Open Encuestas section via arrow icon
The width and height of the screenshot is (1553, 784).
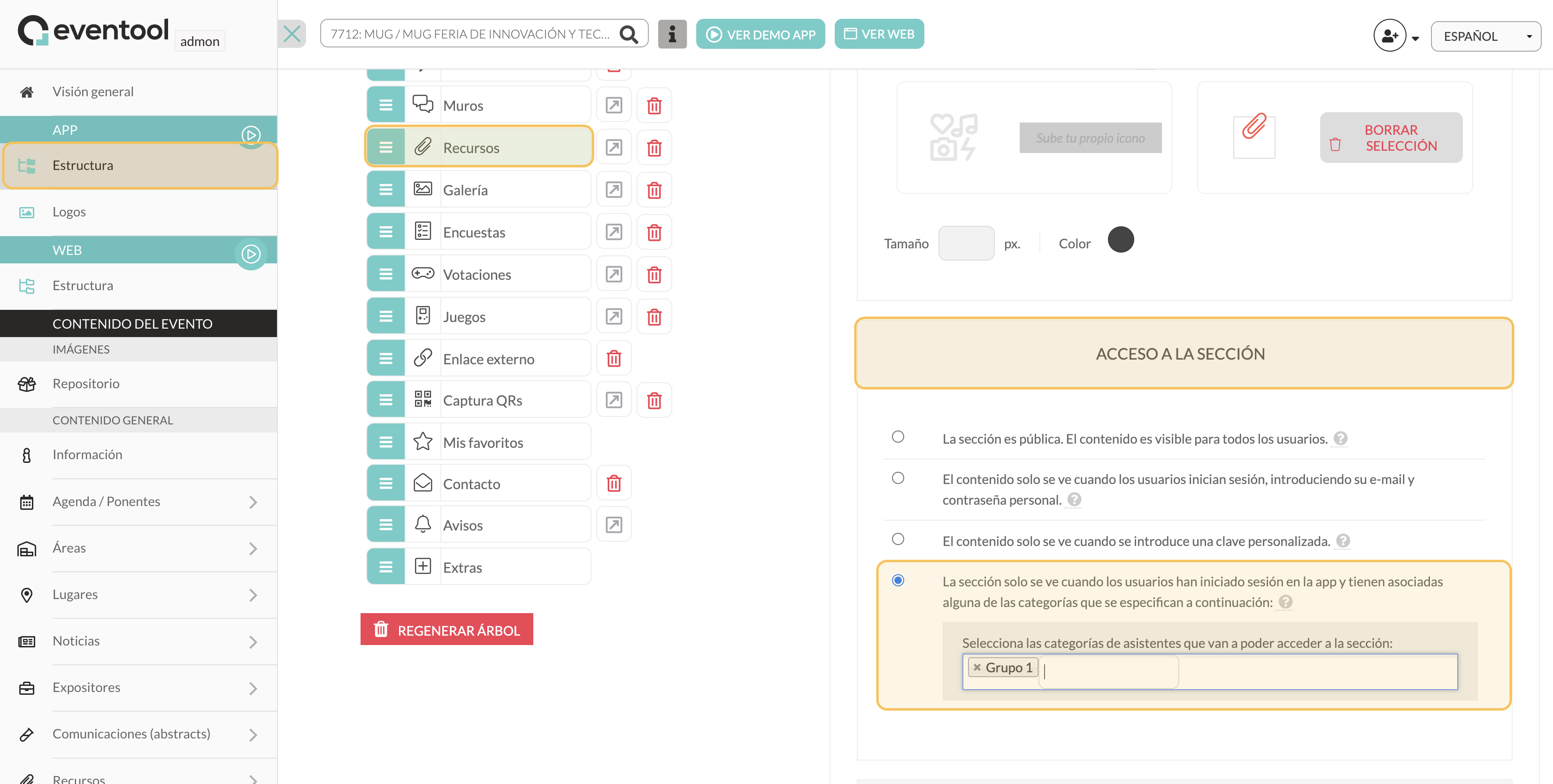coord(614,232)
